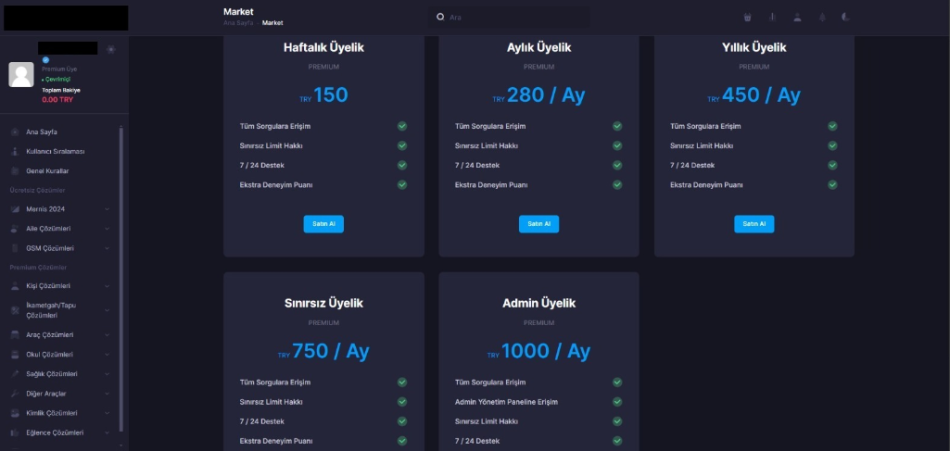Screen dimensions: 950x451
Task: Click the settings gear beside the username
Action: (111, 49)
